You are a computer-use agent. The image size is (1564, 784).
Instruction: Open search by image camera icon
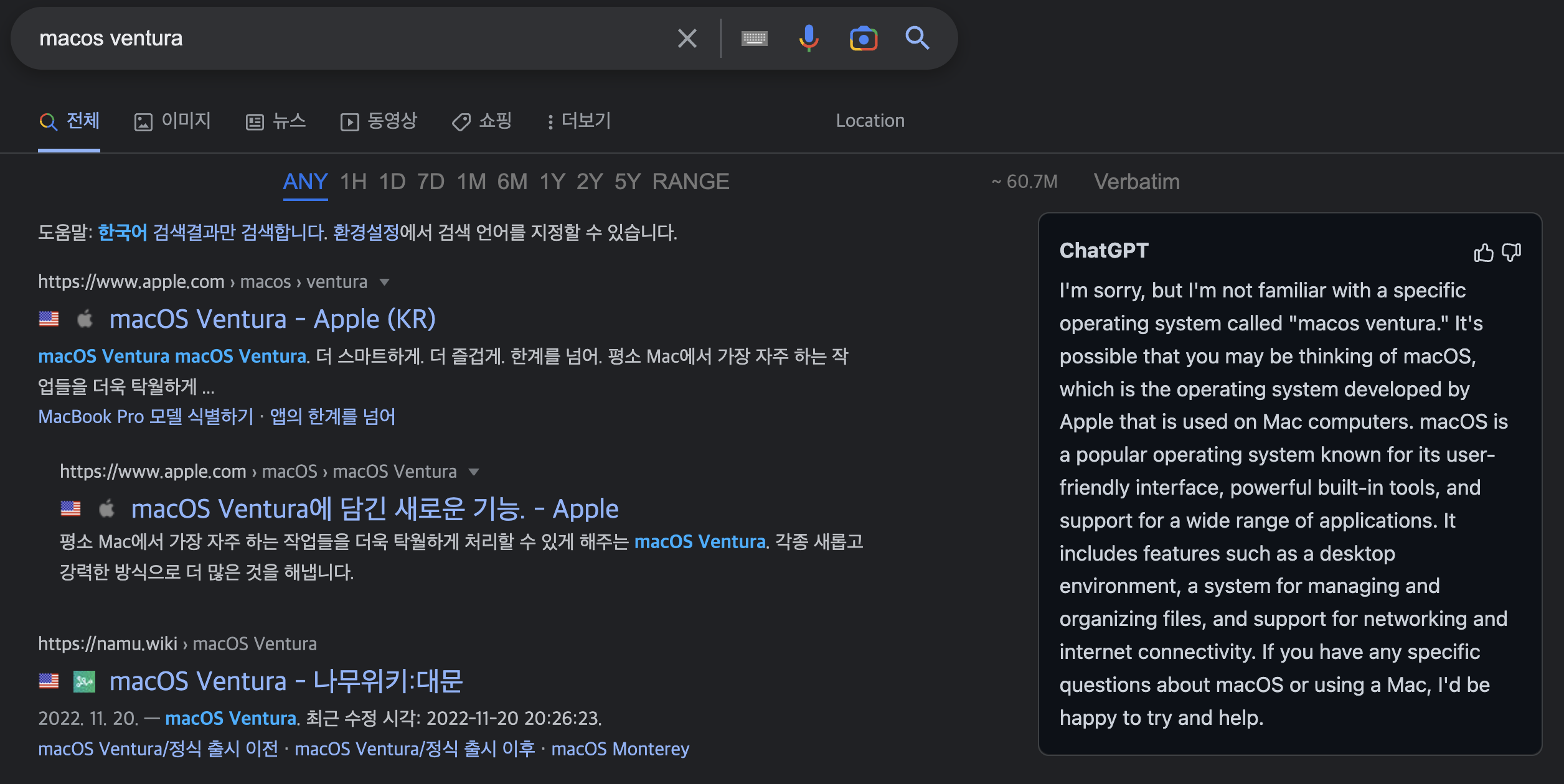tap(864, 39)
